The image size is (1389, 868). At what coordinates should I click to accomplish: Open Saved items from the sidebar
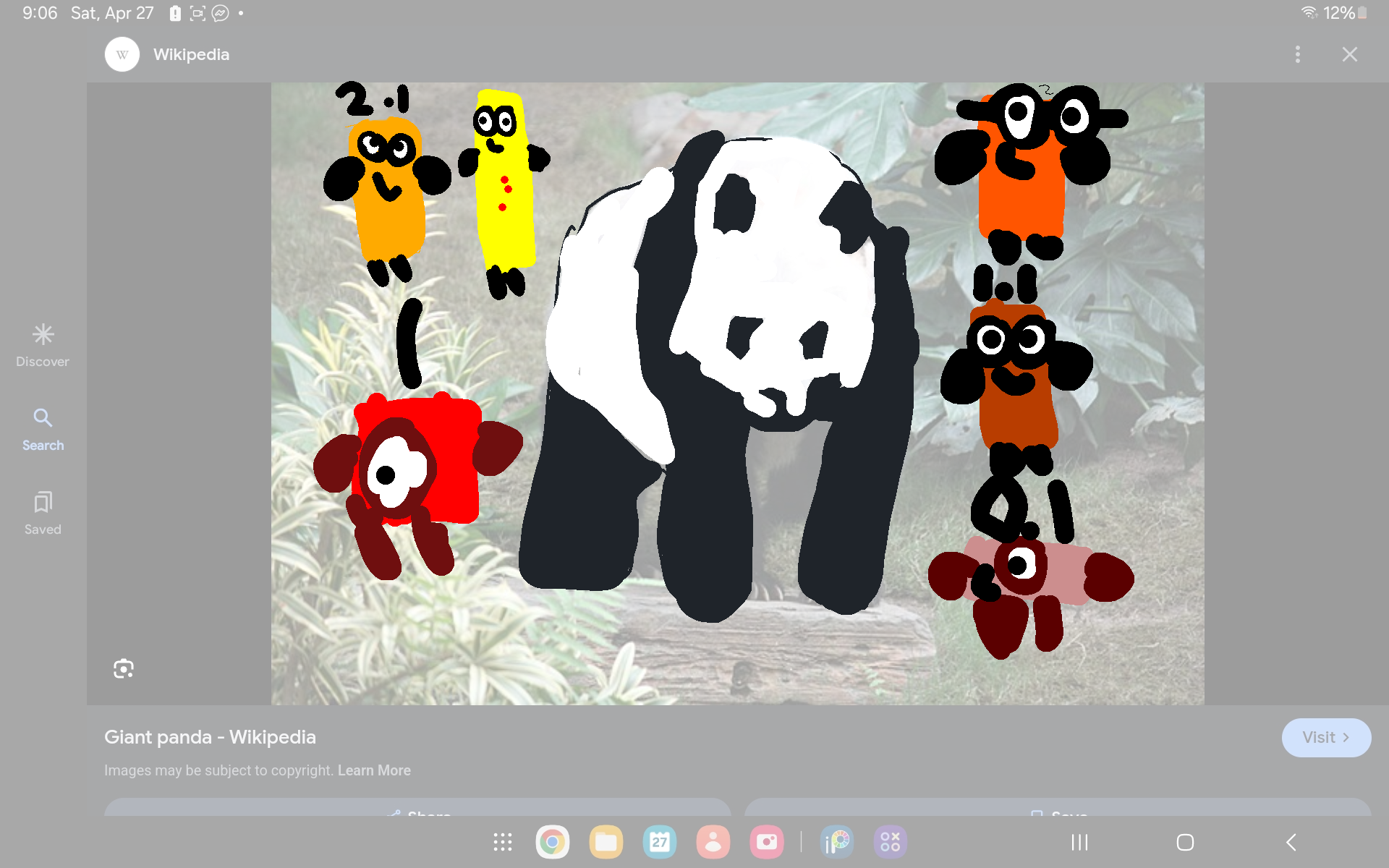click(42, 511)
